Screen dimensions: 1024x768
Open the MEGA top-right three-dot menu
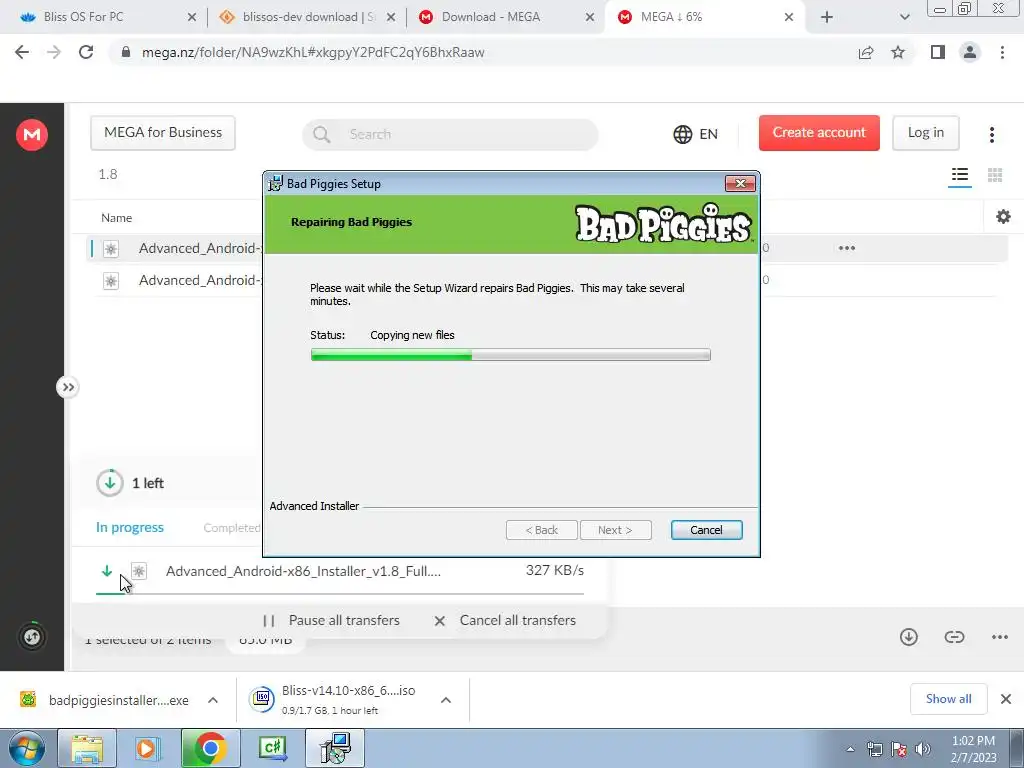991,135
